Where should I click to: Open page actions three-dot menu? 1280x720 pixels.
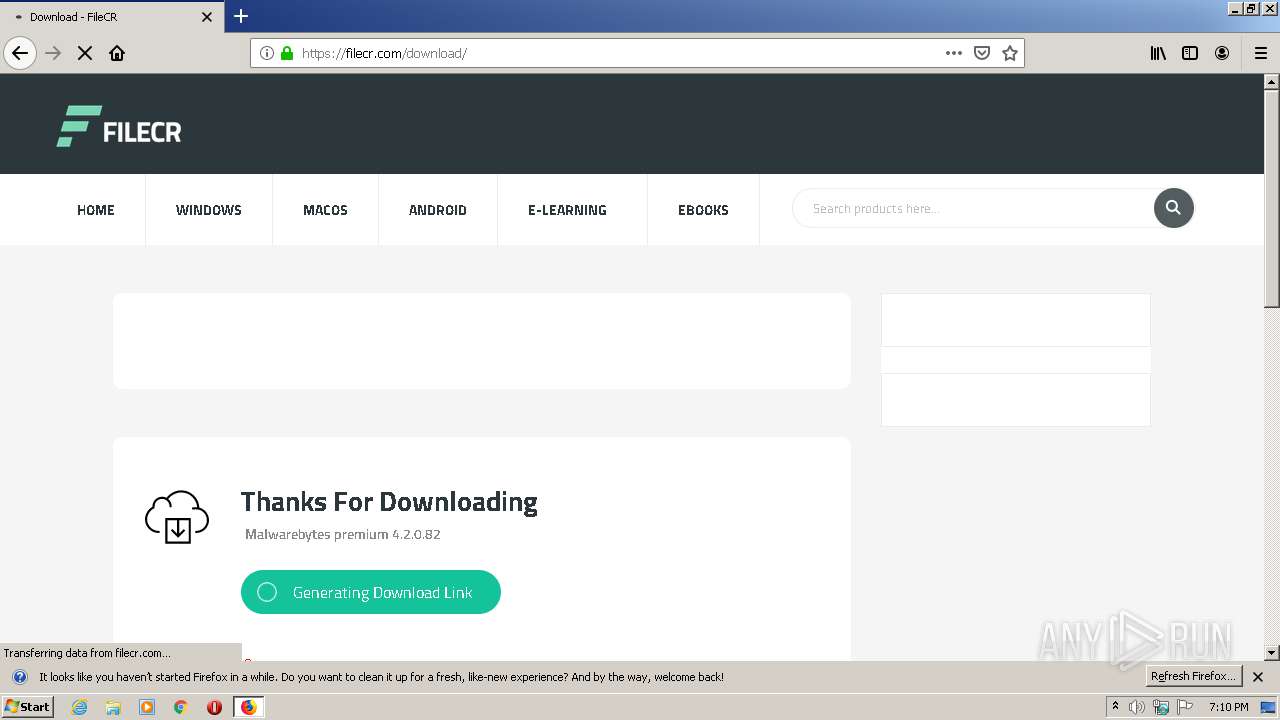954,53
